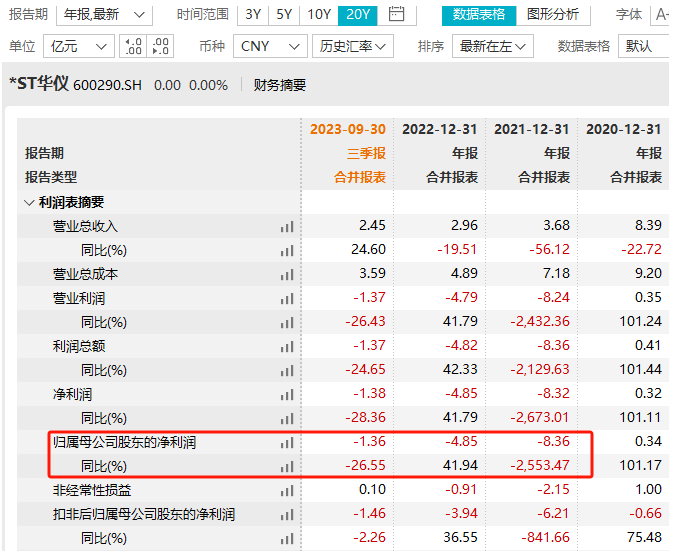Screen dimensions: 674x555
Task: Click the 财务摘要 link
Action: click(280, 85)
